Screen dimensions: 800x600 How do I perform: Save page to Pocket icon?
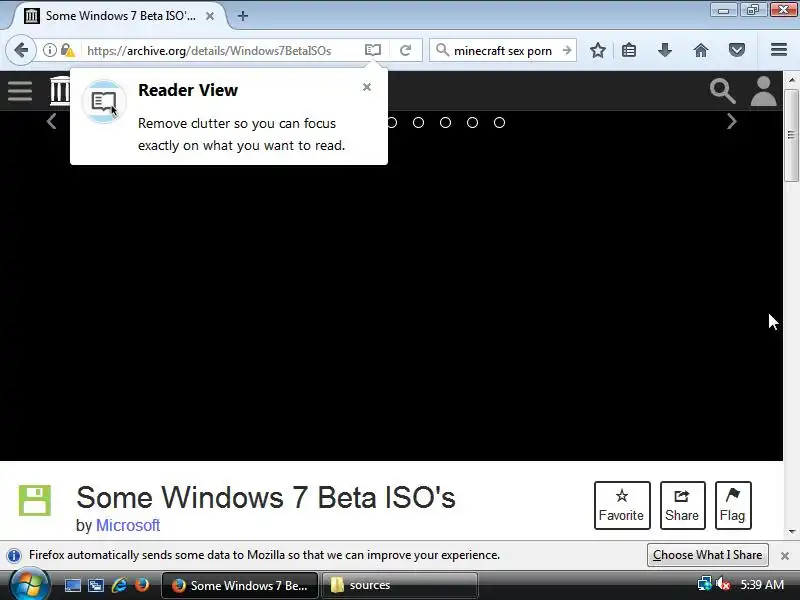coord(737,50)
